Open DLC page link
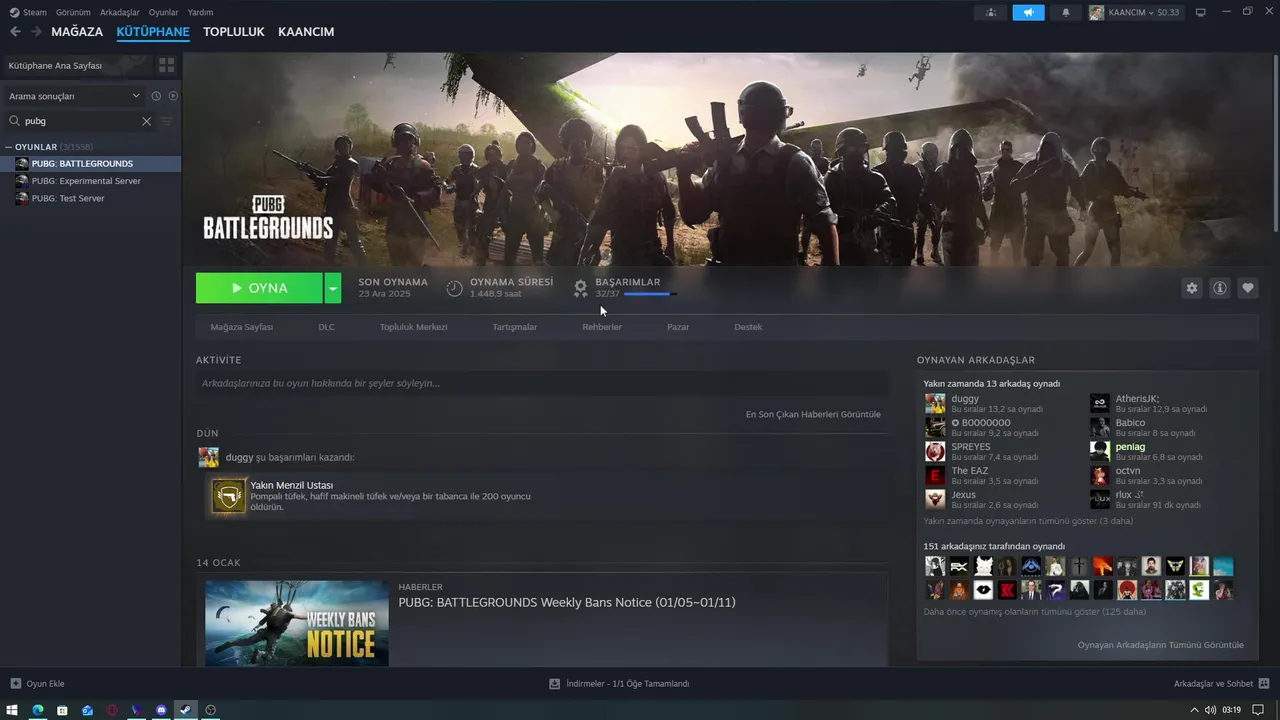 pos(326,327)
